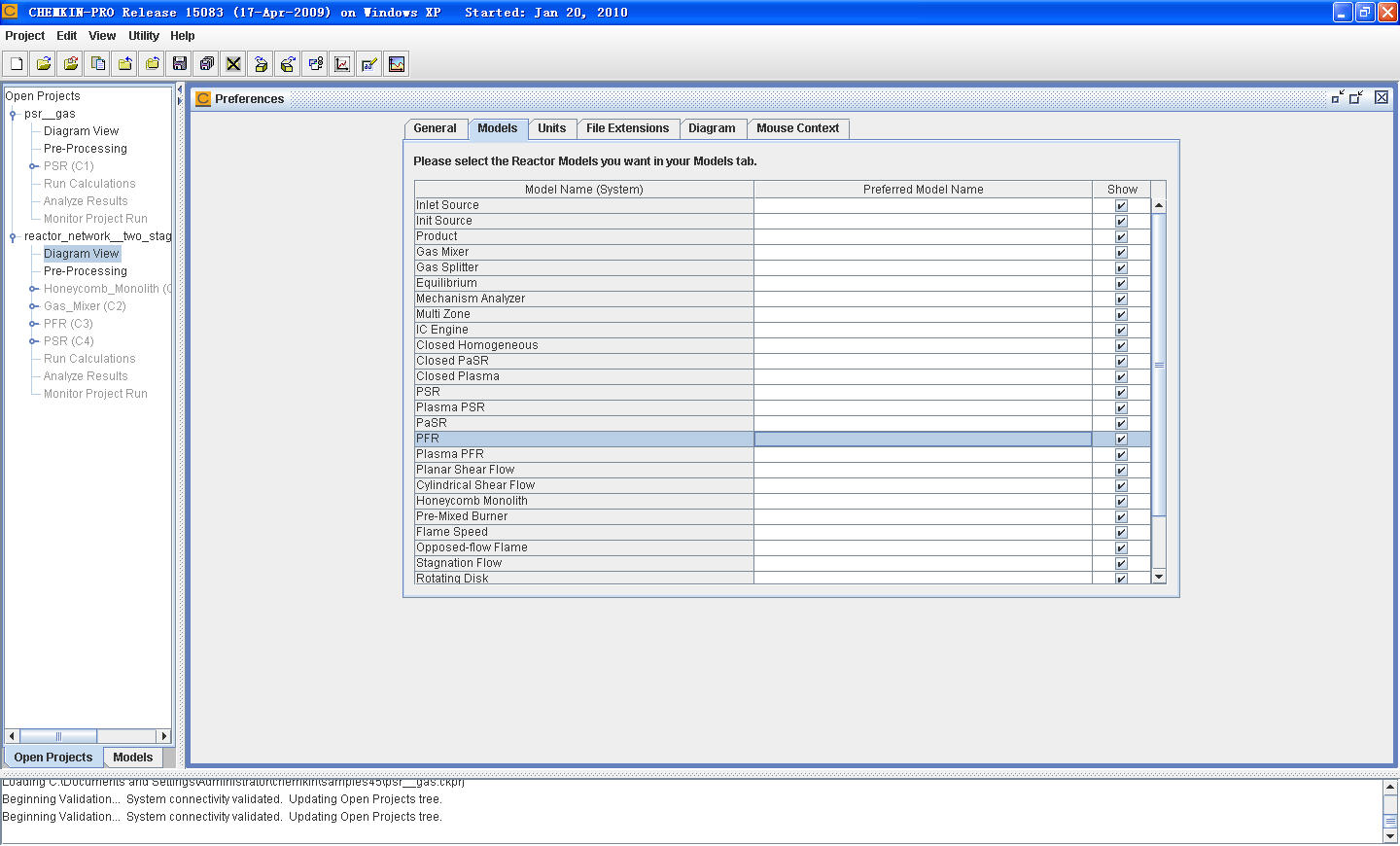Viewport: 1400px width, 846px height.
Task: Toggle Show checkbox for PSR row
Action: [x=1121, y=392]
